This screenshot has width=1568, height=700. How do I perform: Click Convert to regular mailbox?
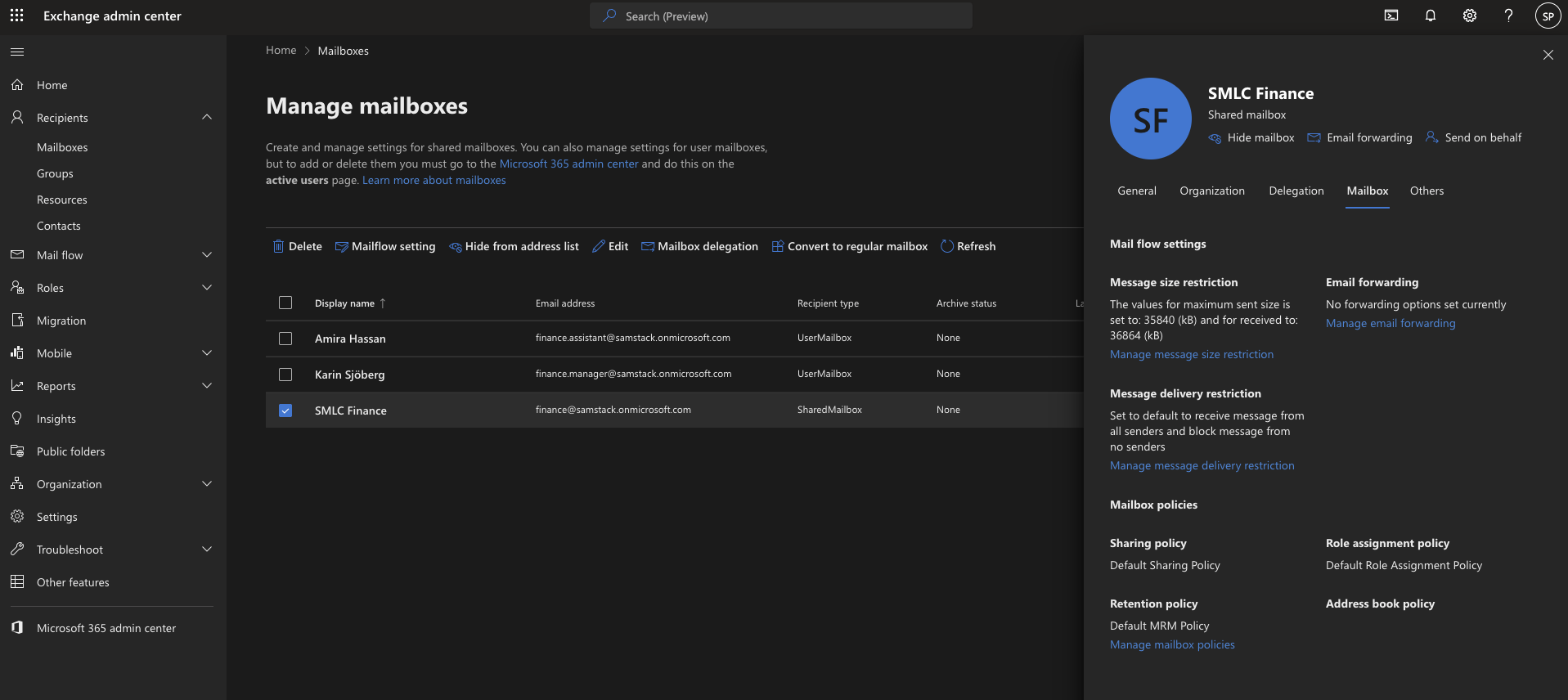(850, 246)
